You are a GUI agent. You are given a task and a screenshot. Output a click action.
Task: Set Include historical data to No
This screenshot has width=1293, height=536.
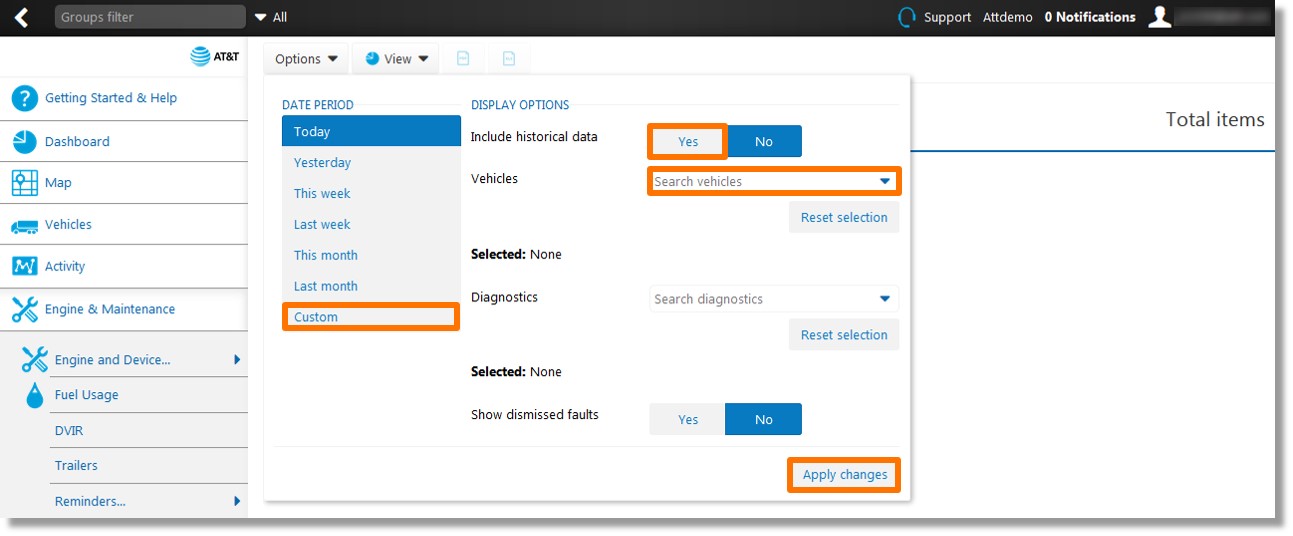764,141
